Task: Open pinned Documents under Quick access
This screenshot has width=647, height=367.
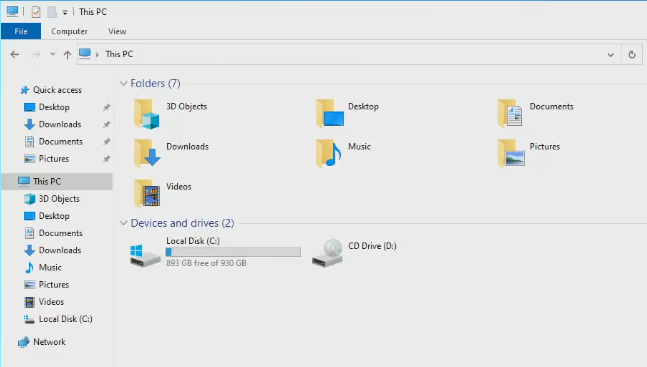Action: pos(61,142)
